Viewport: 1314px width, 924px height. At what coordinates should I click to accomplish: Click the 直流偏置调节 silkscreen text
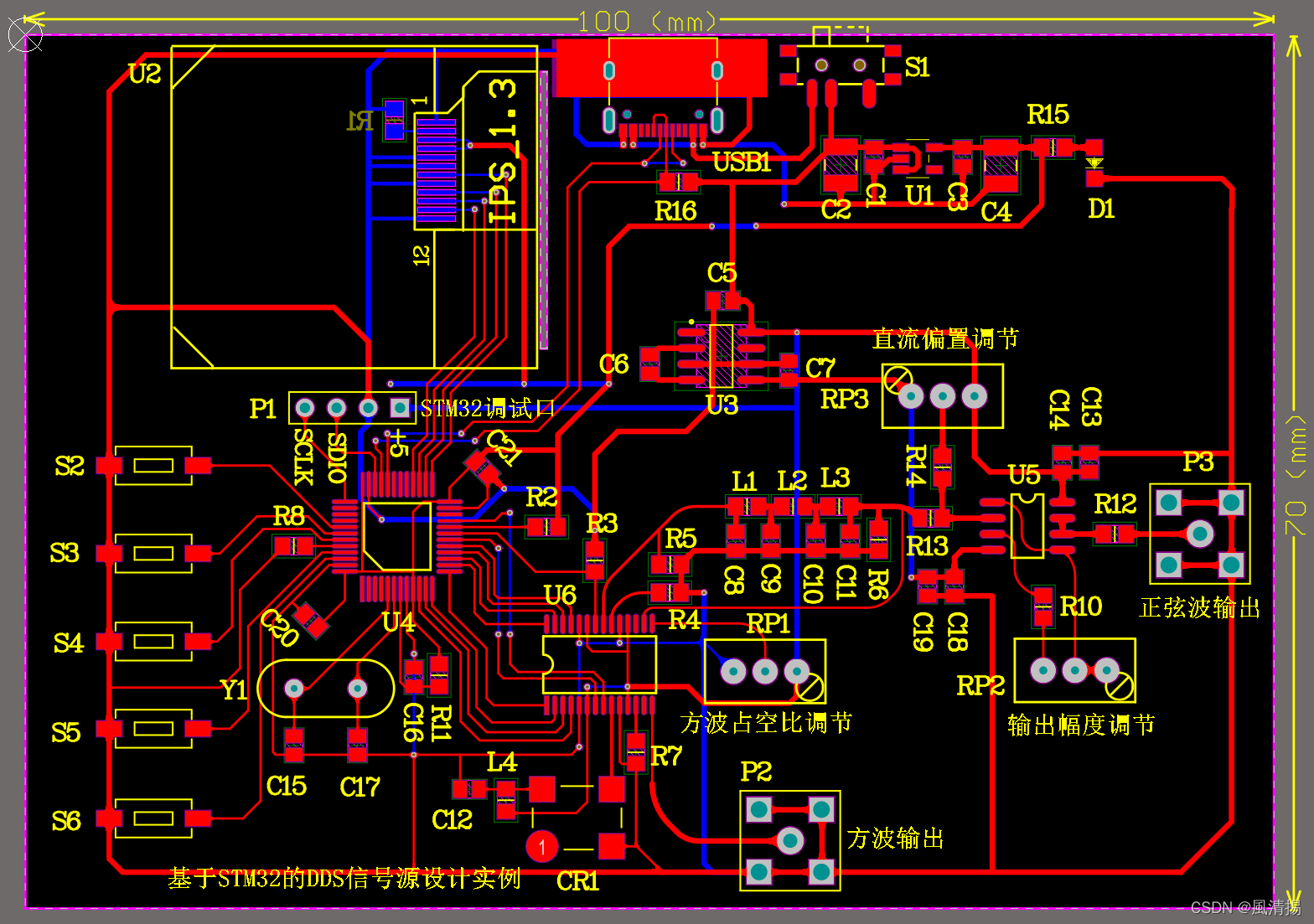(945, 339)
